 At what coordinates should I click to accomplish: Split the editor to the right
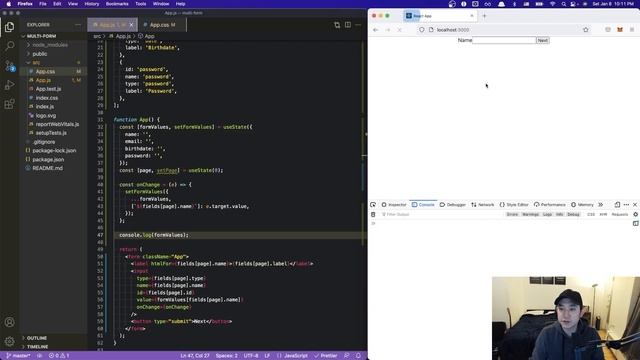point(348,25)
